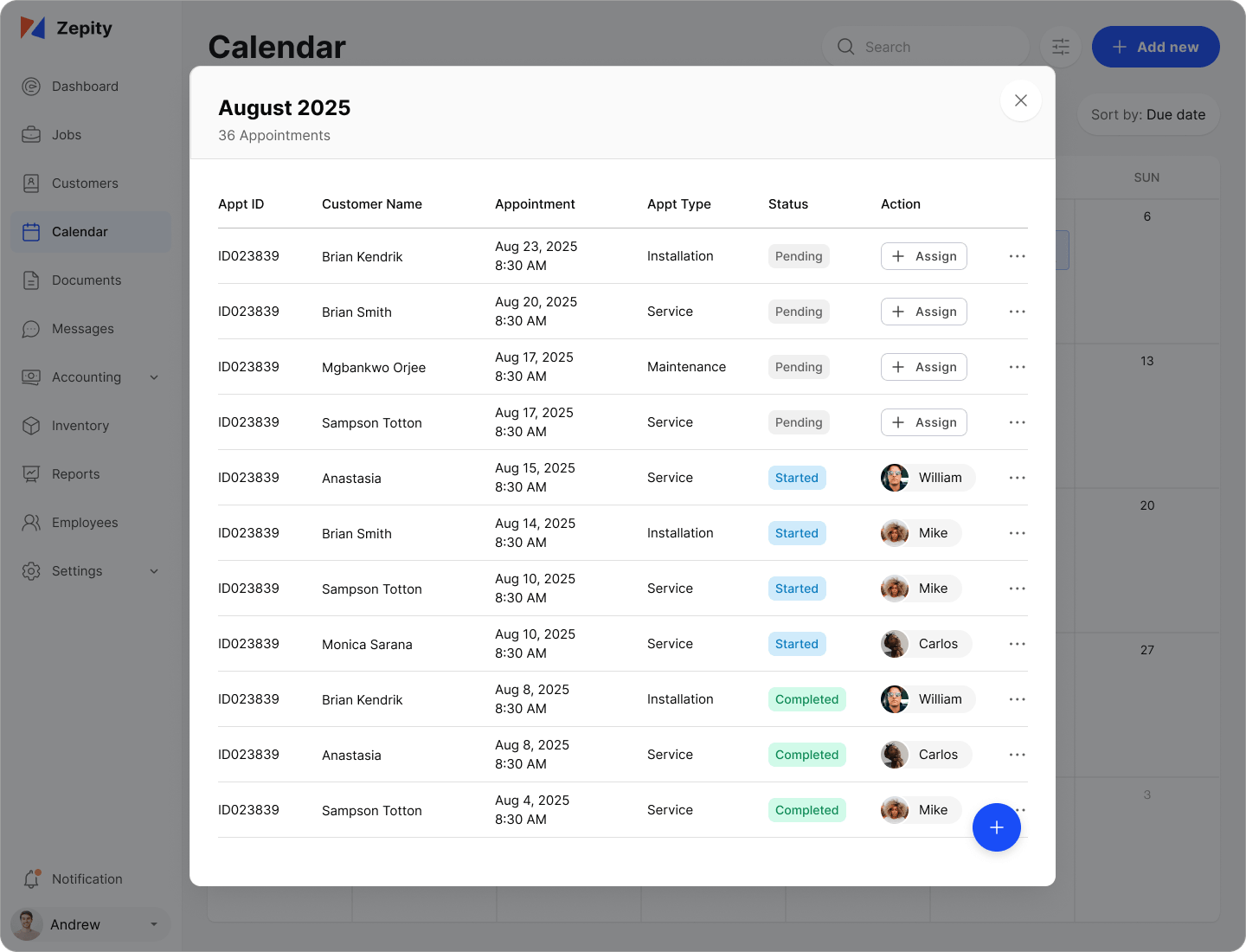Click the filter sliders icon
Screen dimensions: 1246x952
[x=1061, y=47]
